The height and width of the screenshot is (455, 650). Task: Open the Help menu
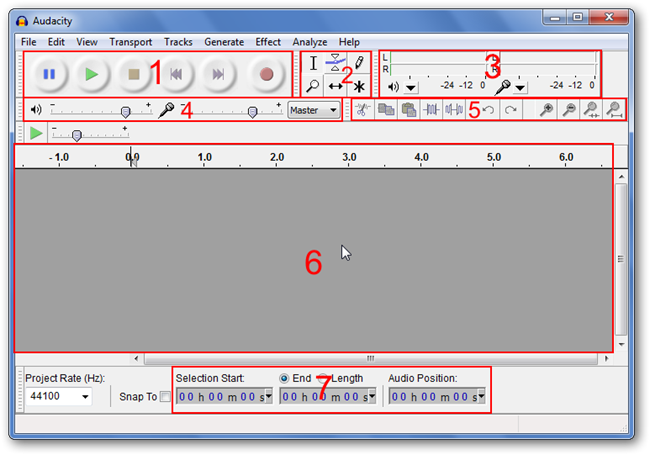349,42
